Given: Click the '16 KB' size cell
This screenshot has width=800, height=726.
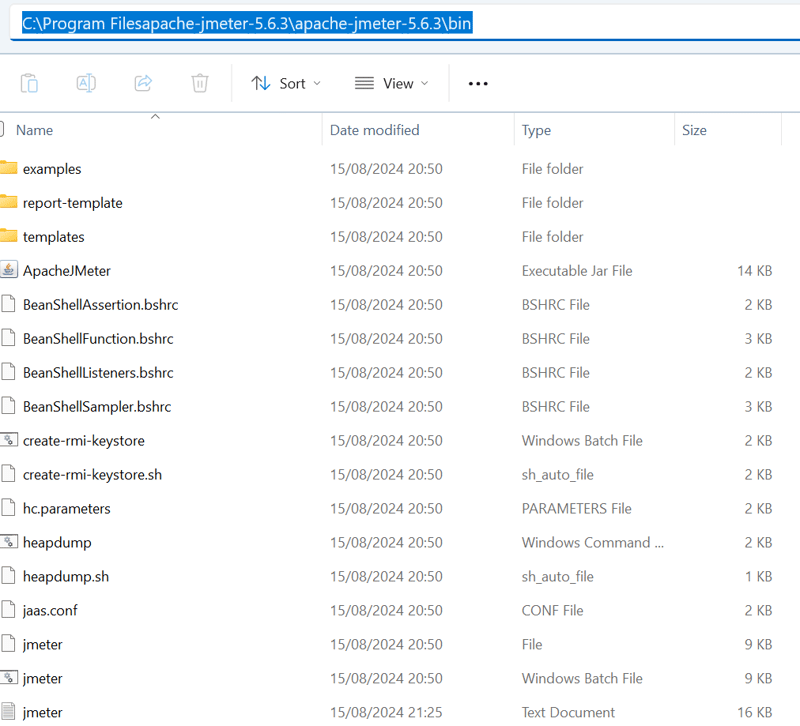Looking at the screenshot, I should 755,712.
